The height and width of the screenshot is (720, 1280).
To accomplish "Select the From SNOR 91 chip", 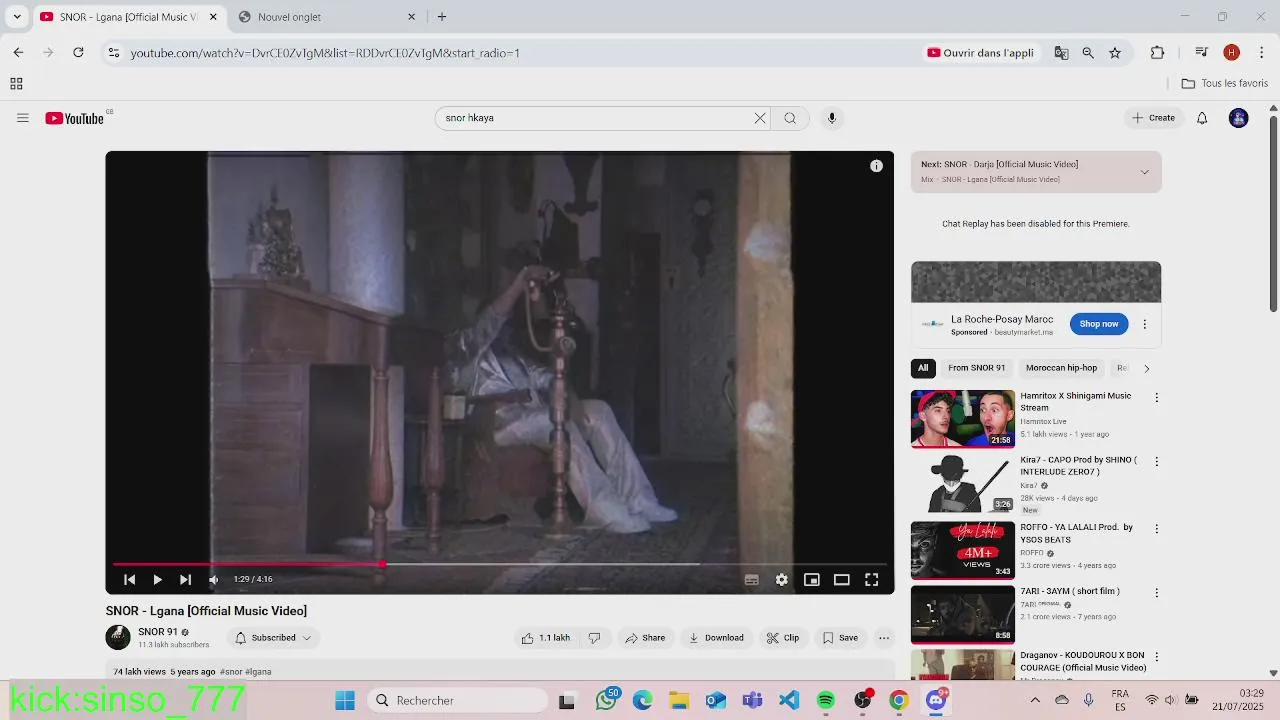I will click(x=977, y=368).
